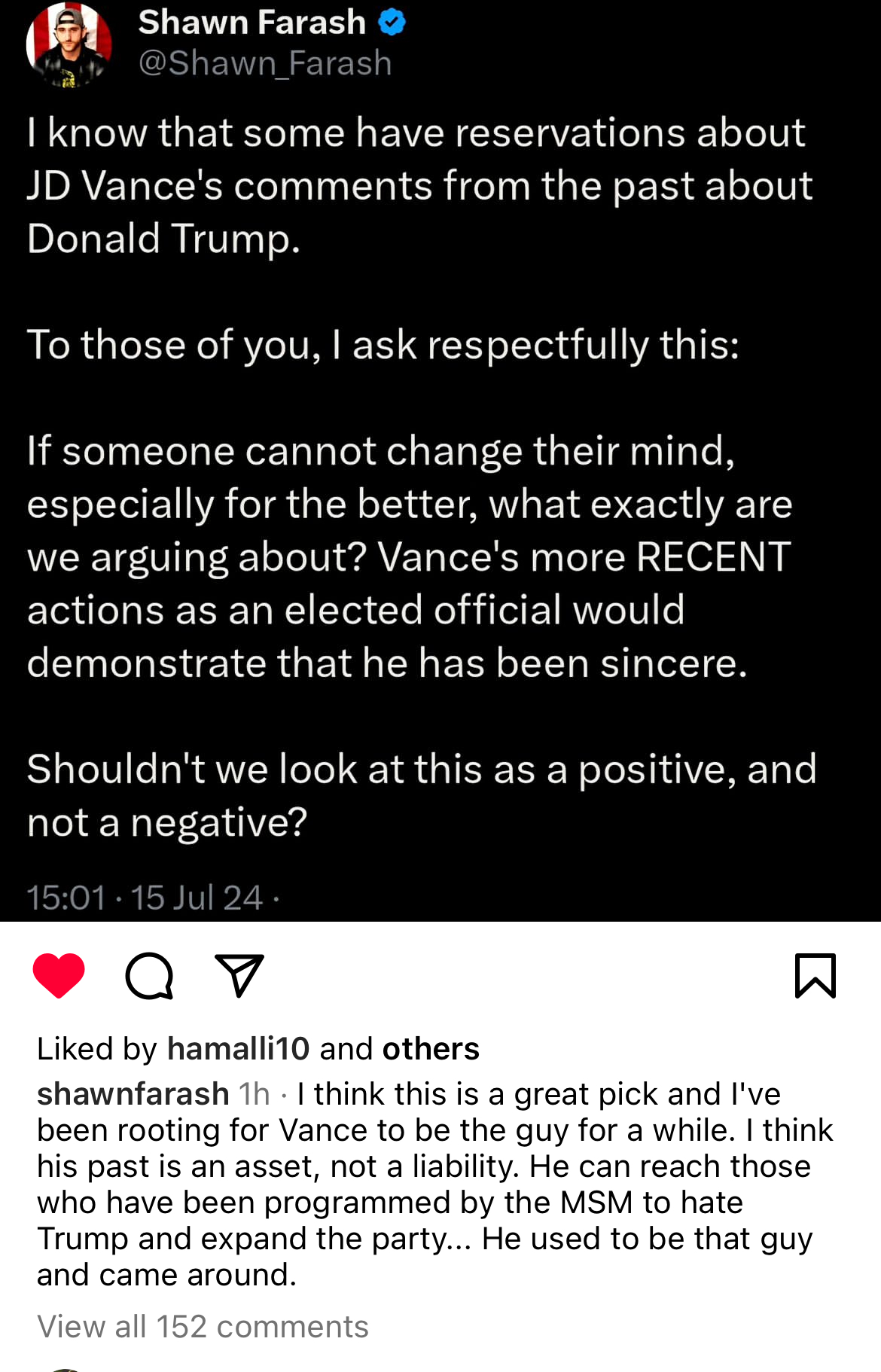Viewport: 881px width, 1372px height.
Task: Open hamalli10's profile from the likes line
Action: point(238,1048)
